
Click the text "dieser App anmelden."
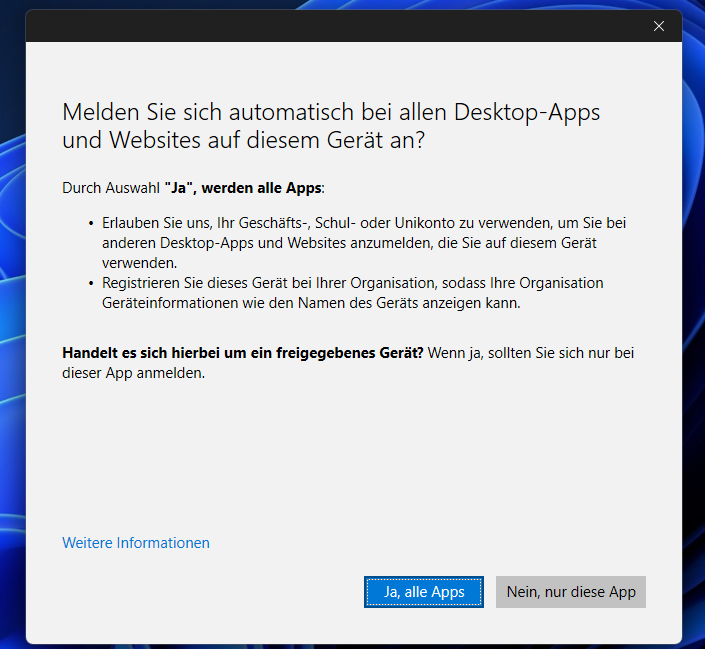(133, 373)
